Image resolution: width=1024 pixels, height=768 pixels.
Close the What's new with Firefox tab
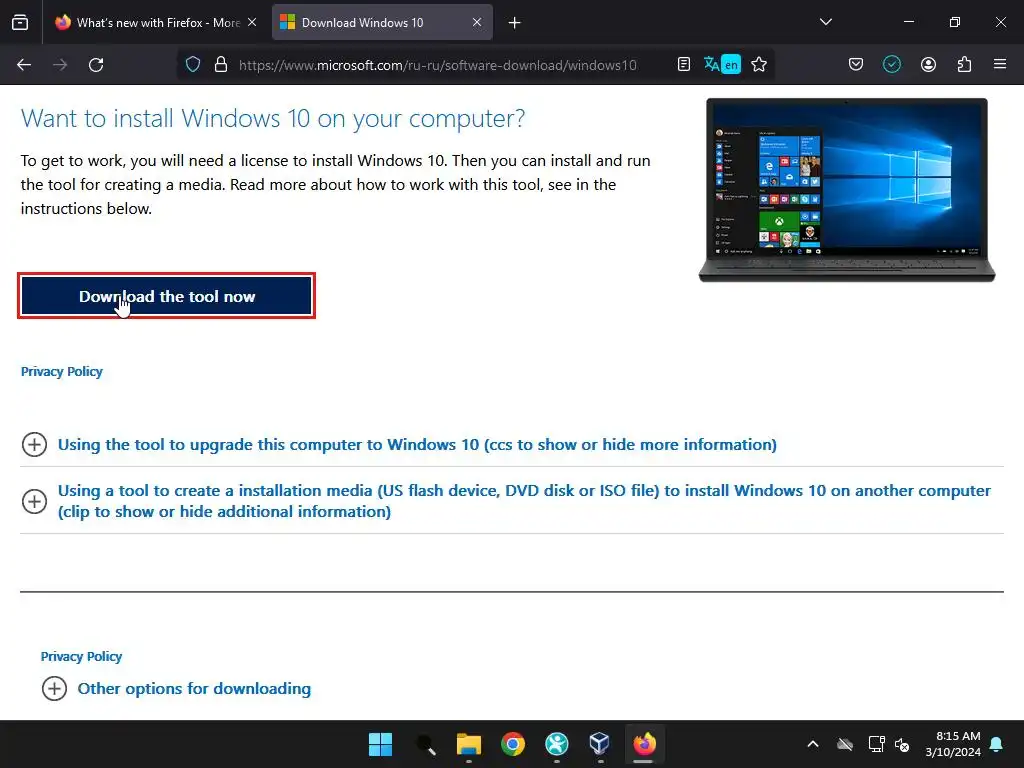click(252, 23)
